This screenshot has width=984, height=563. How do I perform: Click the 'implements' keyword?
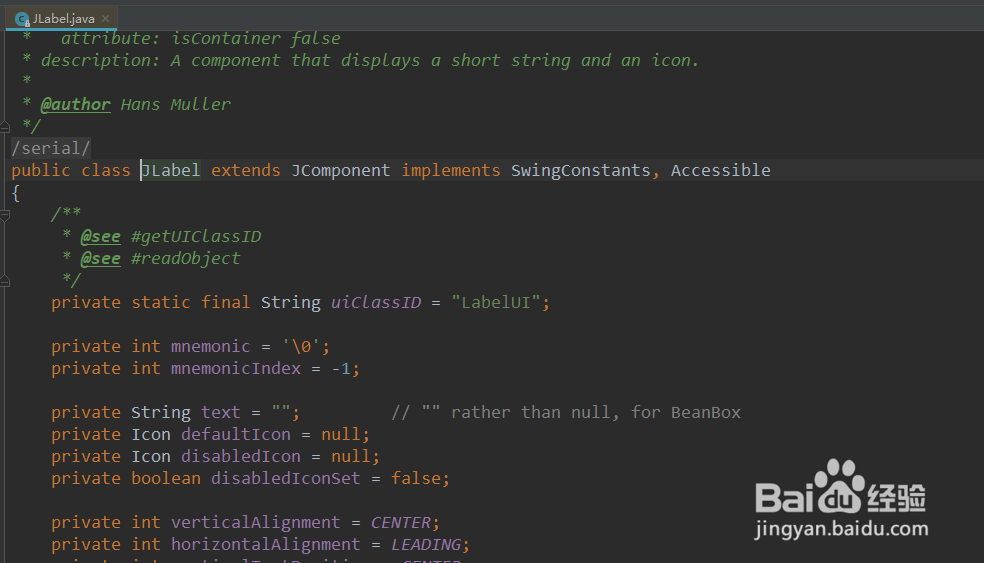tap(451, 170)
